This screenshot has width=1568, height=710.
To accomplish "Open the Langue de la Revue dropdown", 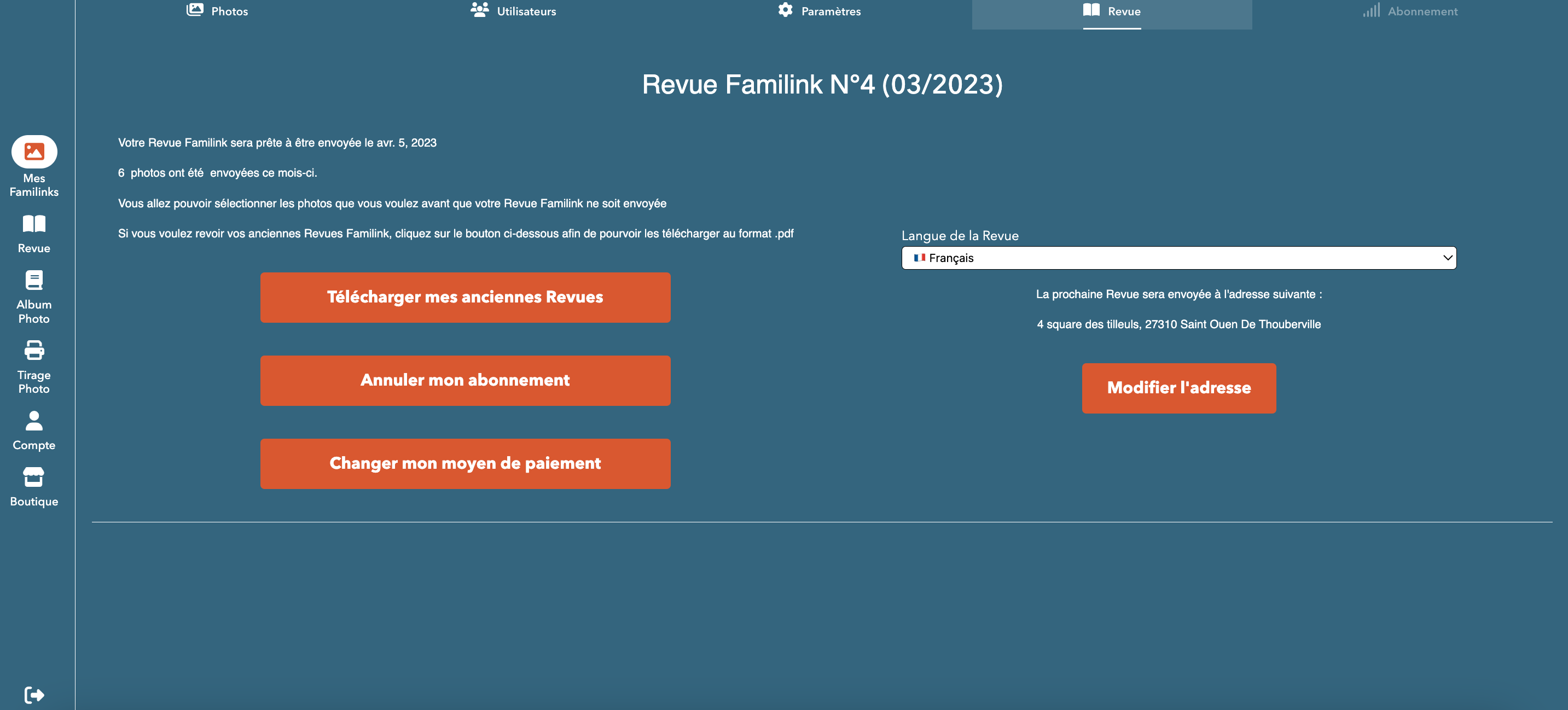I will 1178,258.
